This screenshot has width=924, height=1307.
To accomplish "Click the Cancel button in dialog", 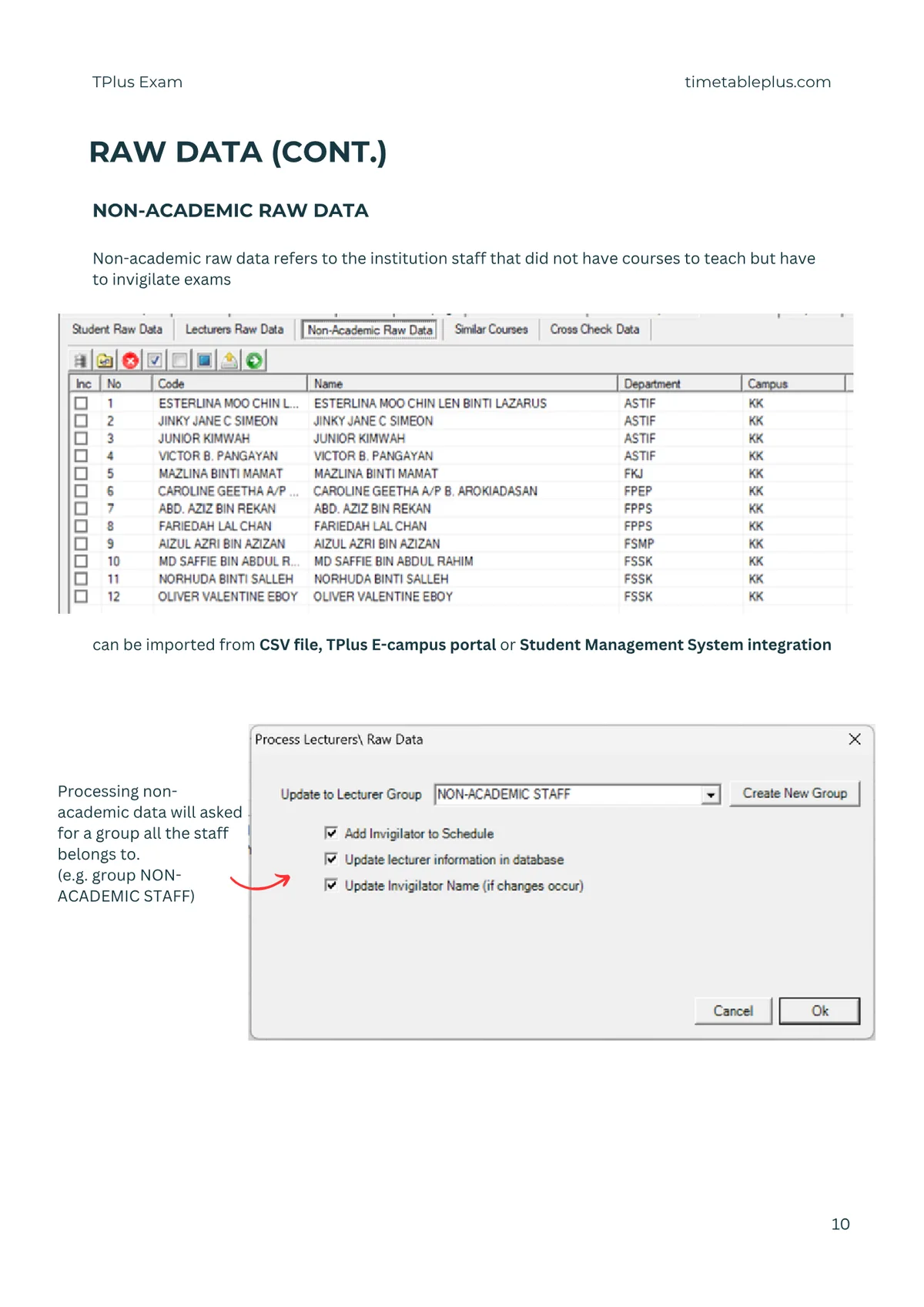I will click(733, 1011).
